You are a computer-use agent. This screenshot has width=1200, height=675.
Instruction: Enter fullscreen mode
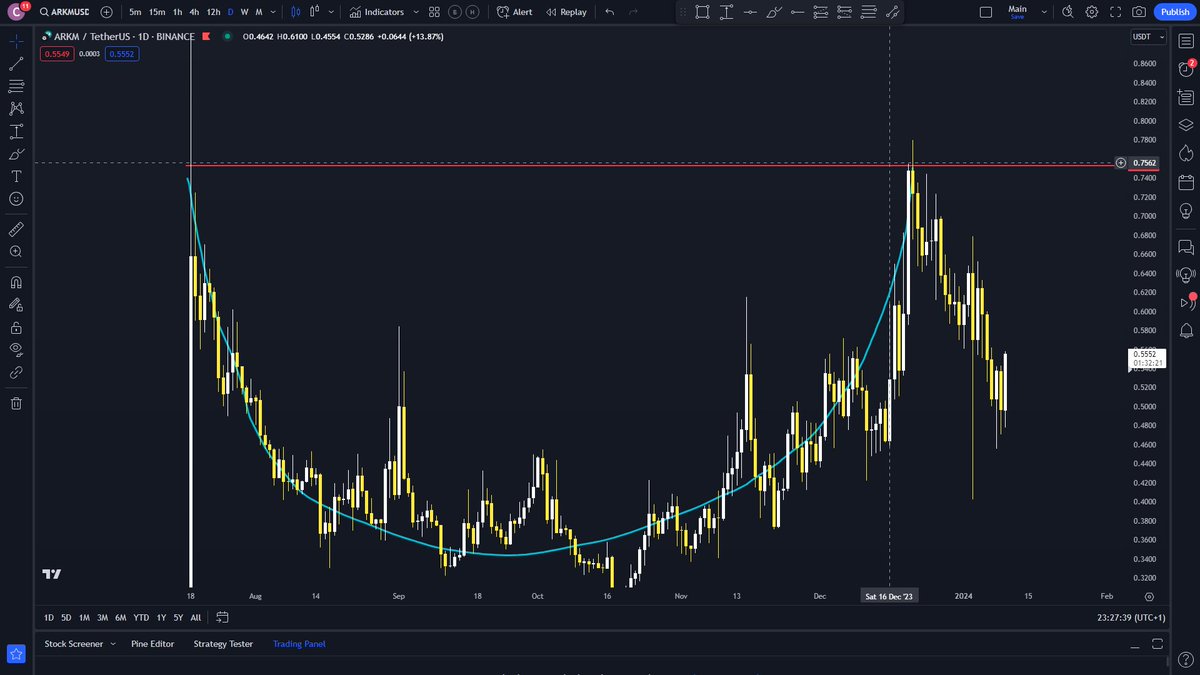click(x=1115, y=12)
